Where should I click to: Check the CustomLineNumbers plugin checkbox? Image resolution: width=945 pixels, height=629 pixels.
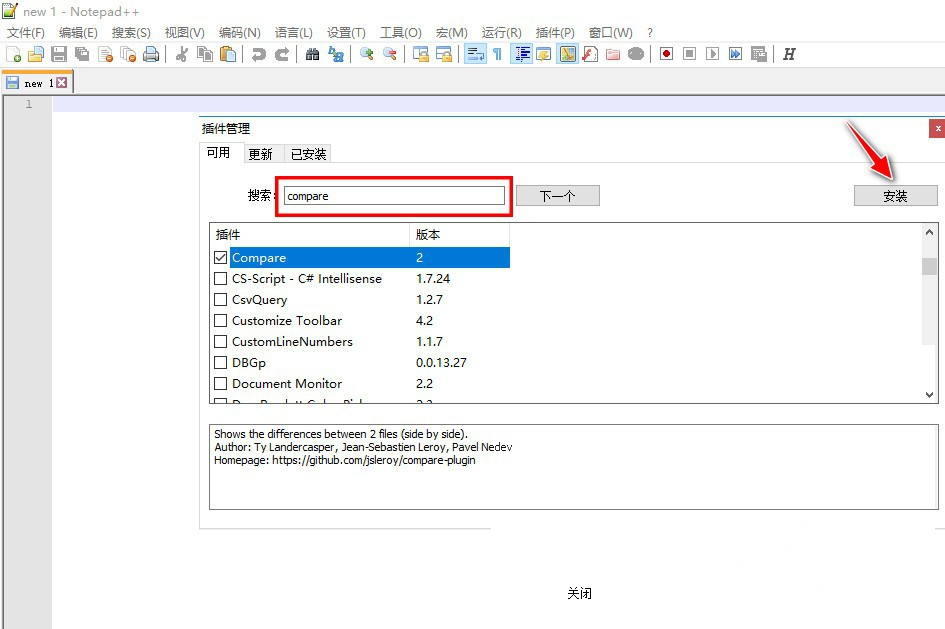[x=221, y=342]
